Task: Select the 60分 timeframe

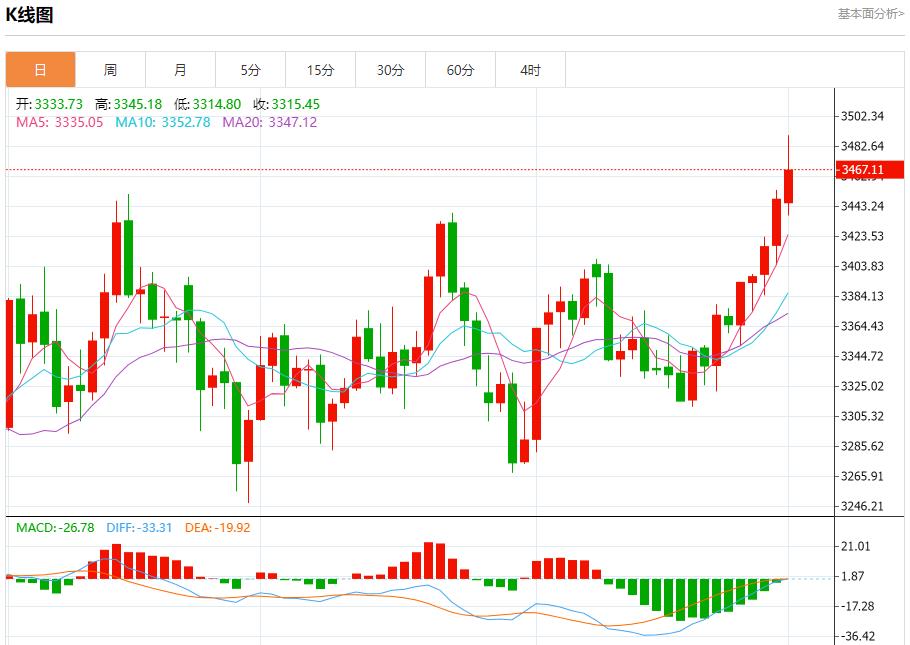Action: pyautogui.click(x=460, y=69)
